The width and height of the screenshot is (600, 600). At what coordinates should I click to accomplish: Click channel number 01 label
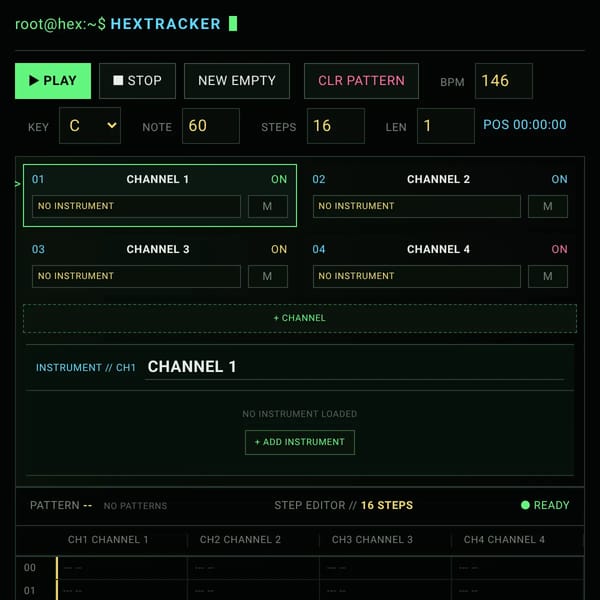point(38,179)
